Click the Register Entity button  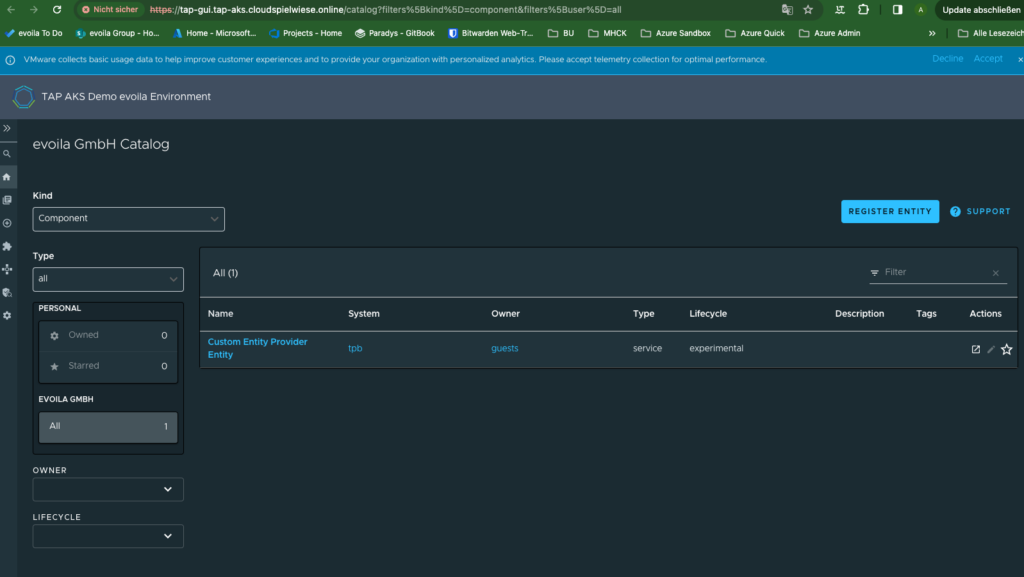tap(889, 211)
